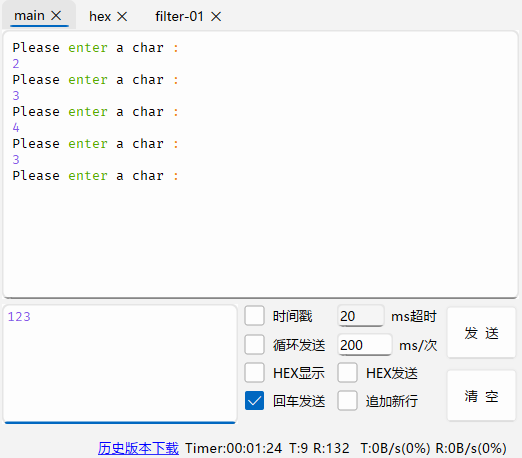Click the ms/次 label
The image size is (522, 458).
(x=418, y=345)
